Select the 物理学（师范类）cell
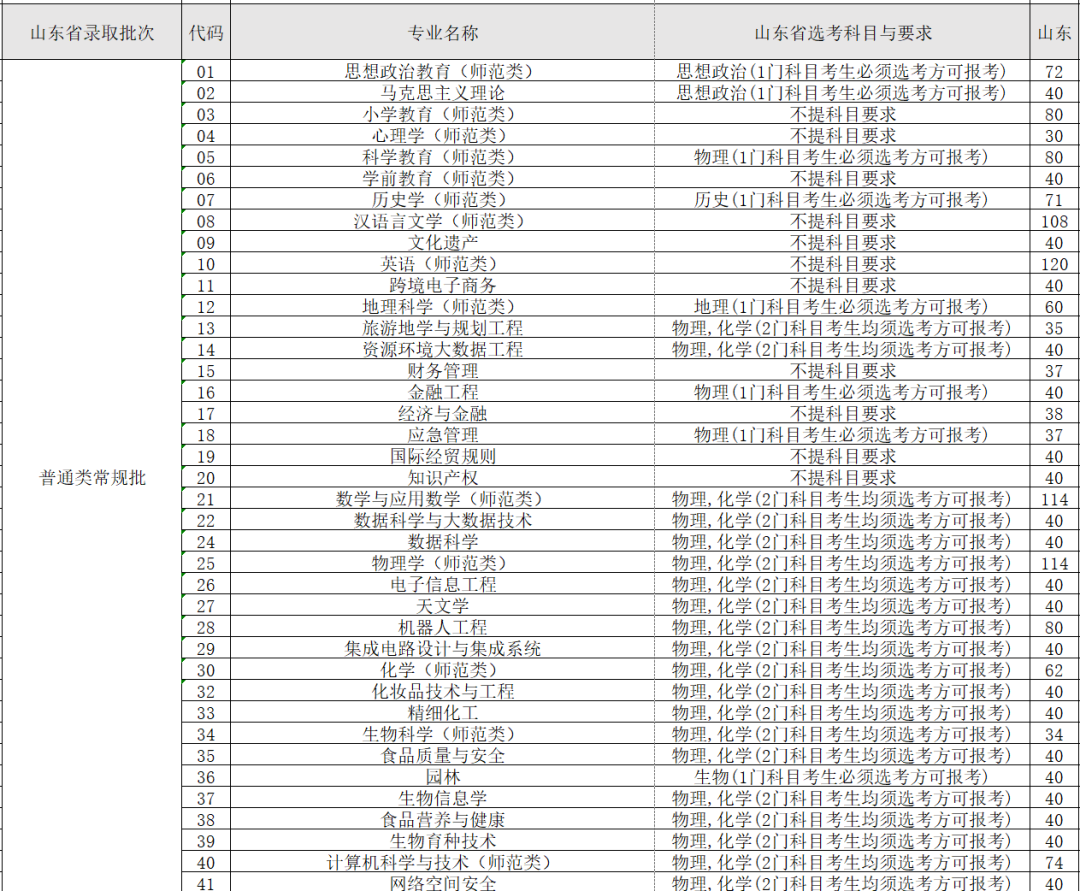The width and height of the screenshot is (1080, 891). 442,562
